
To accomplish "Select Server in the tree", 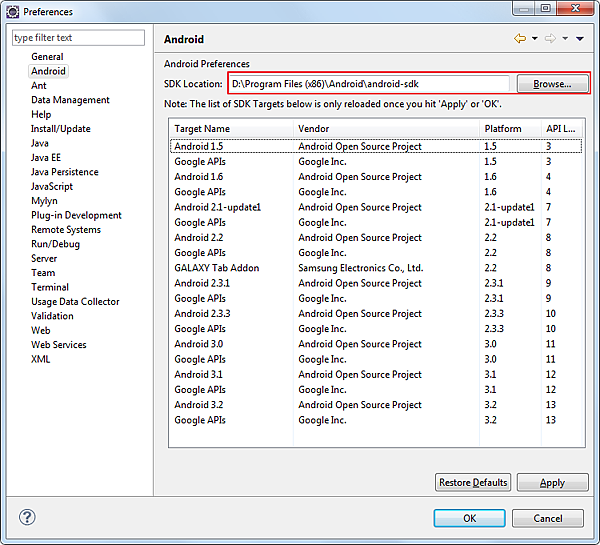I will 44,258.
